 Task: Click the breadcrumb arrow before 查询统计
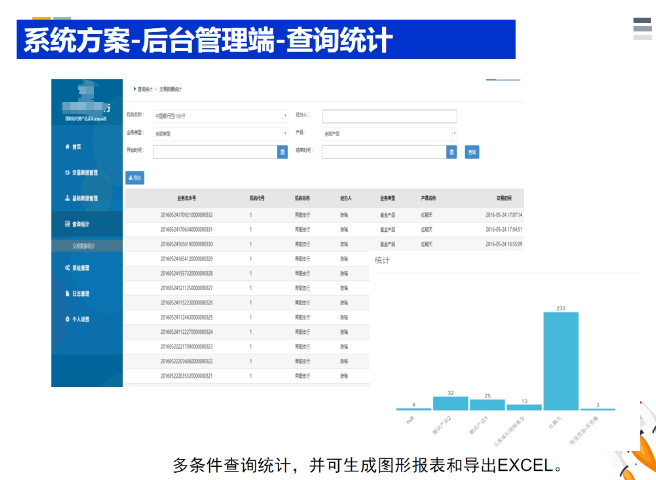pyautogui.click(x=135, y=89)
